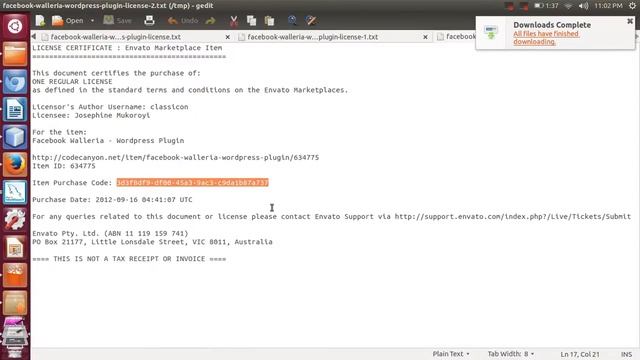Close the s-plugin-license.txt tab

coord(228,37)
